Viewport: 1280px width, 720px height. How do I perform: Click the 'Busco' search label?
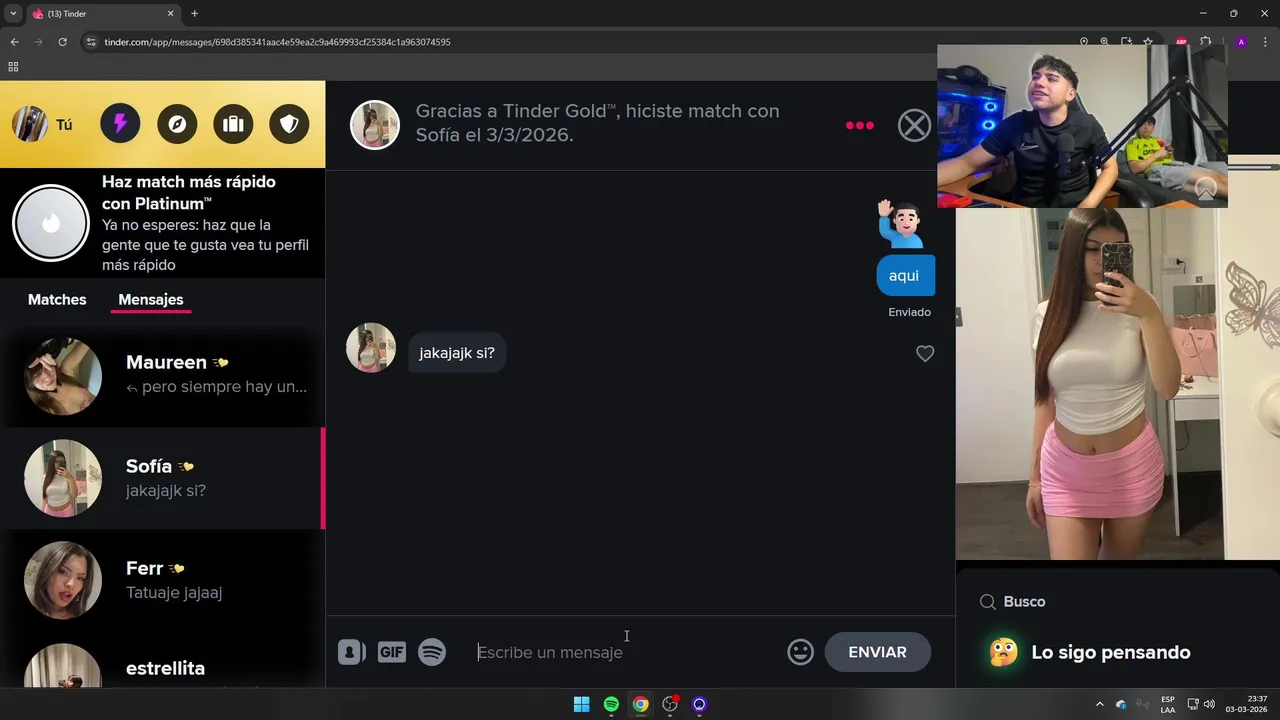tap(1024, 602)
